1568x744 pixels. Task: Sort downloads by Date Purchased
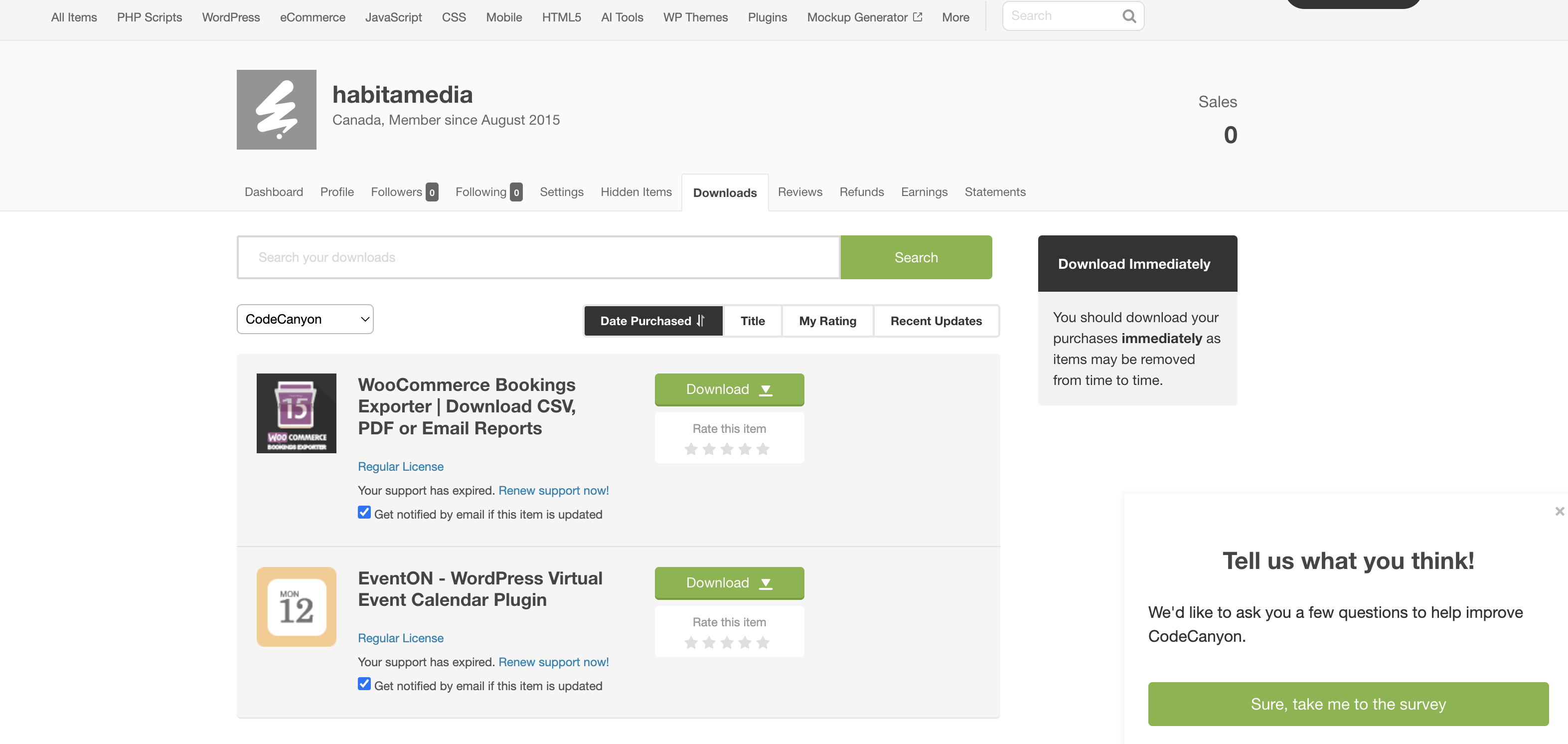pos(653,321)
